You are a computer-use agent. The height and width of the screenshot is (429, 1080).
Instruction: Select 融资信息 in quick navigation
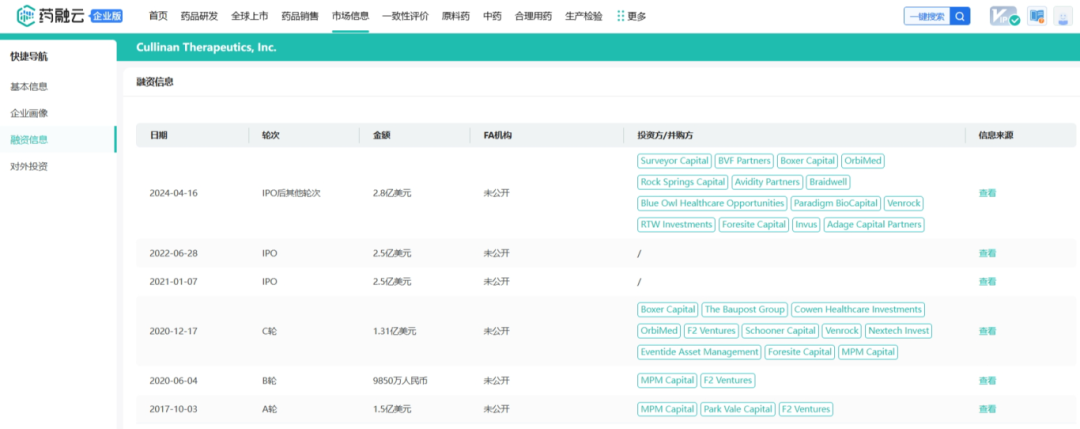point(29,140)
